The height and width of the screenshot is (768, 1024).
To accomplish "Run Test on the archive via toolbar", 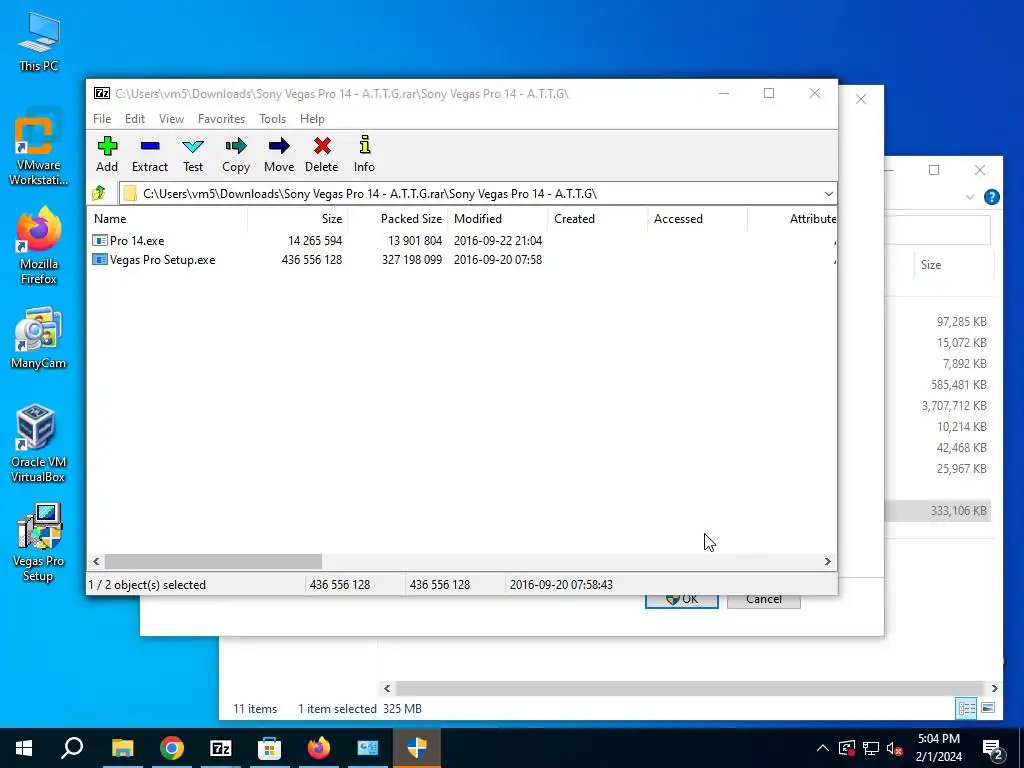I will coord(193,154).
